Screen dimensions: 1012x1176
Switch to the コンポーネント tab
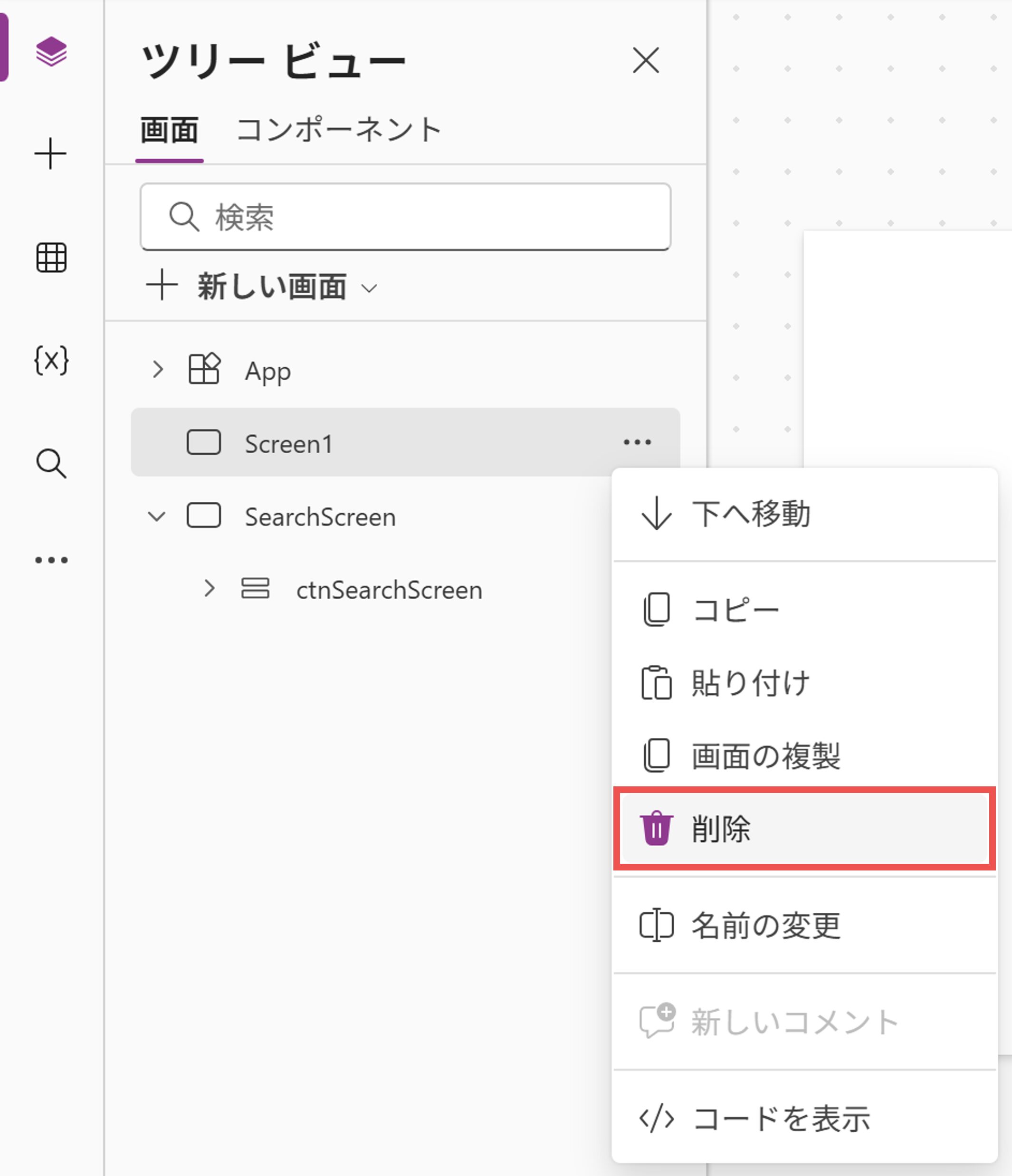[x=339, y=130]
